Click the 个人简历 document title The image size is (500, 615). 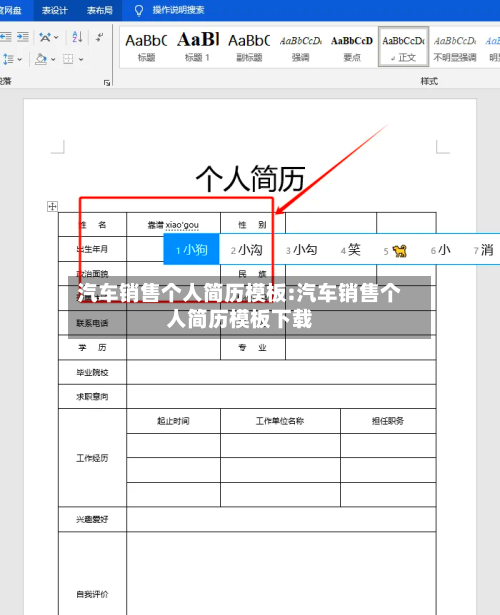pyautogui.click(x=250, y=179)
